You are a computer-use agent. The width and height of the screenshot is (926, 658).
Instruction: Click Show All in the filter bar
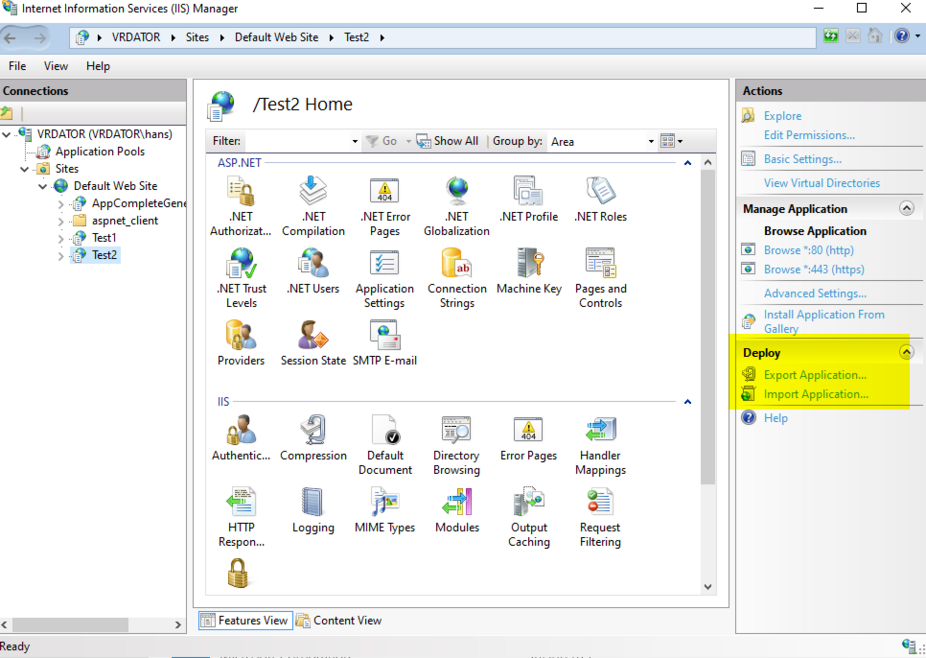pyautogui.click(x=448, y=141)
